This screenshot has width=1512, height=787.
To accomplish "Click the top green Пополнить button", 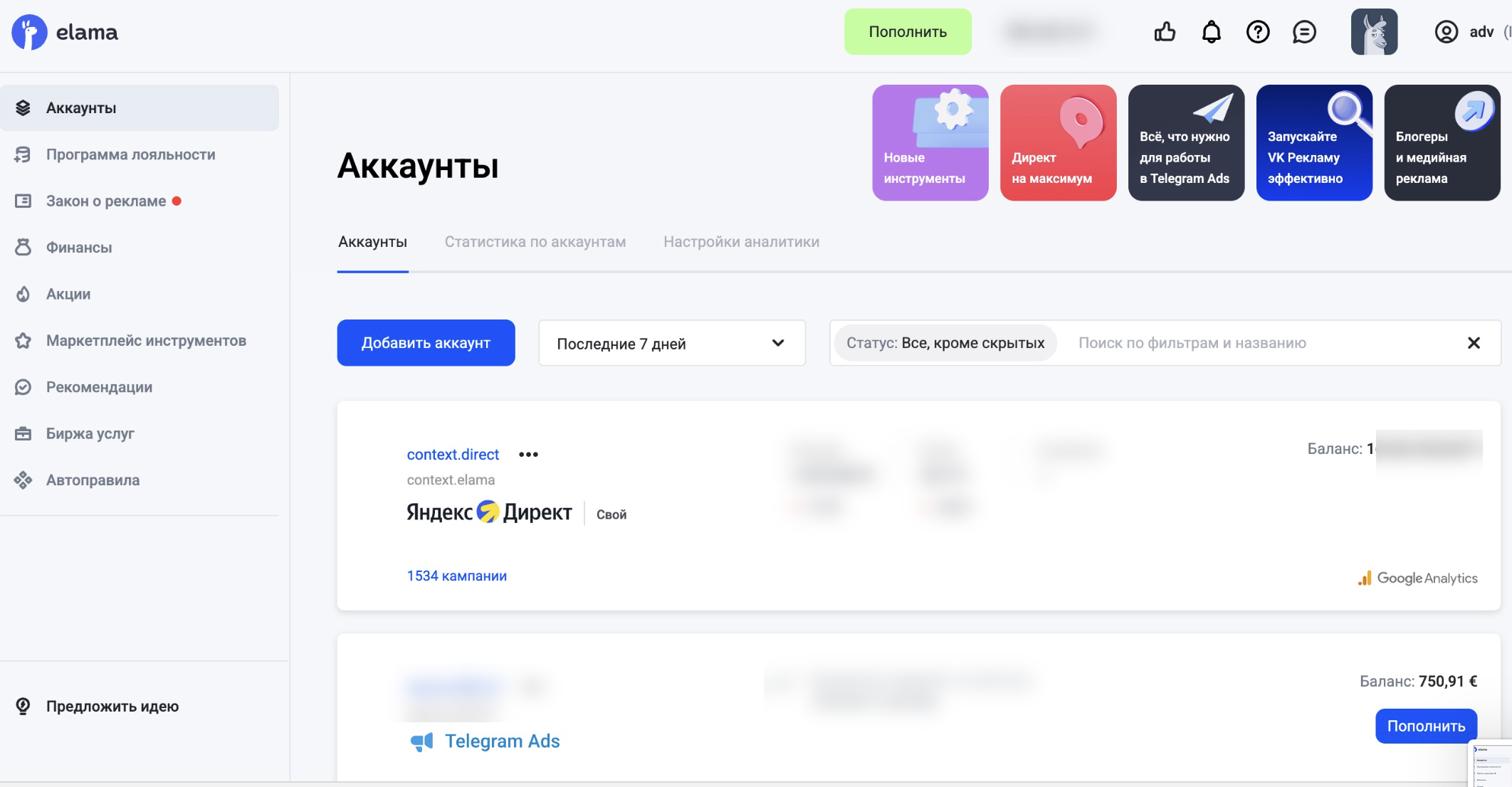I will (x=908, y=32).
